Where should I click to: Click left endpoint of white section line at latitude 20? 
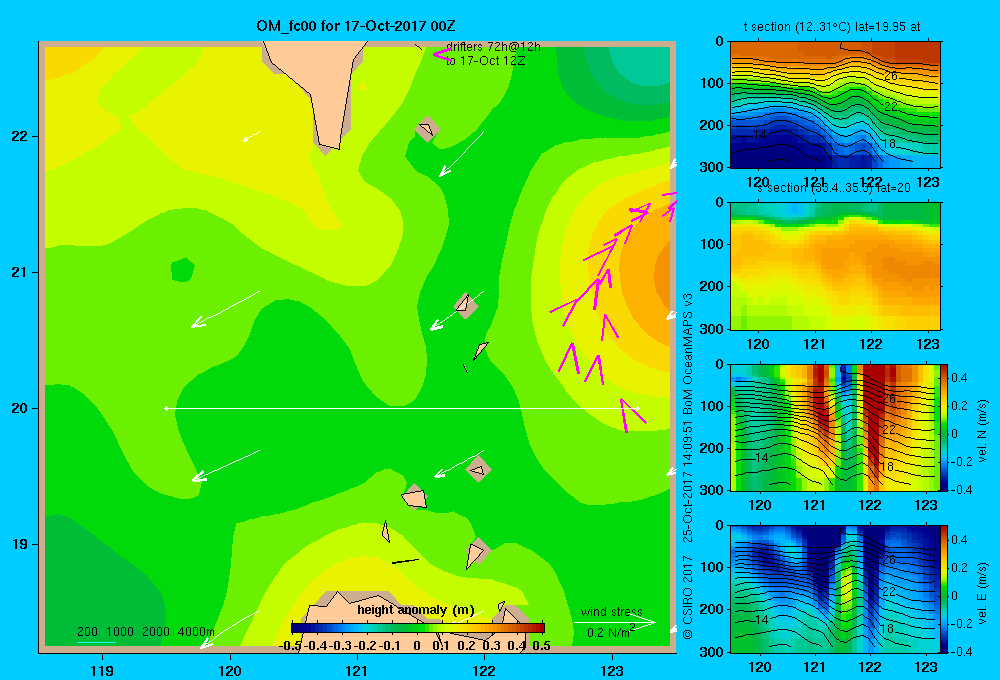[x=166, y=408]
